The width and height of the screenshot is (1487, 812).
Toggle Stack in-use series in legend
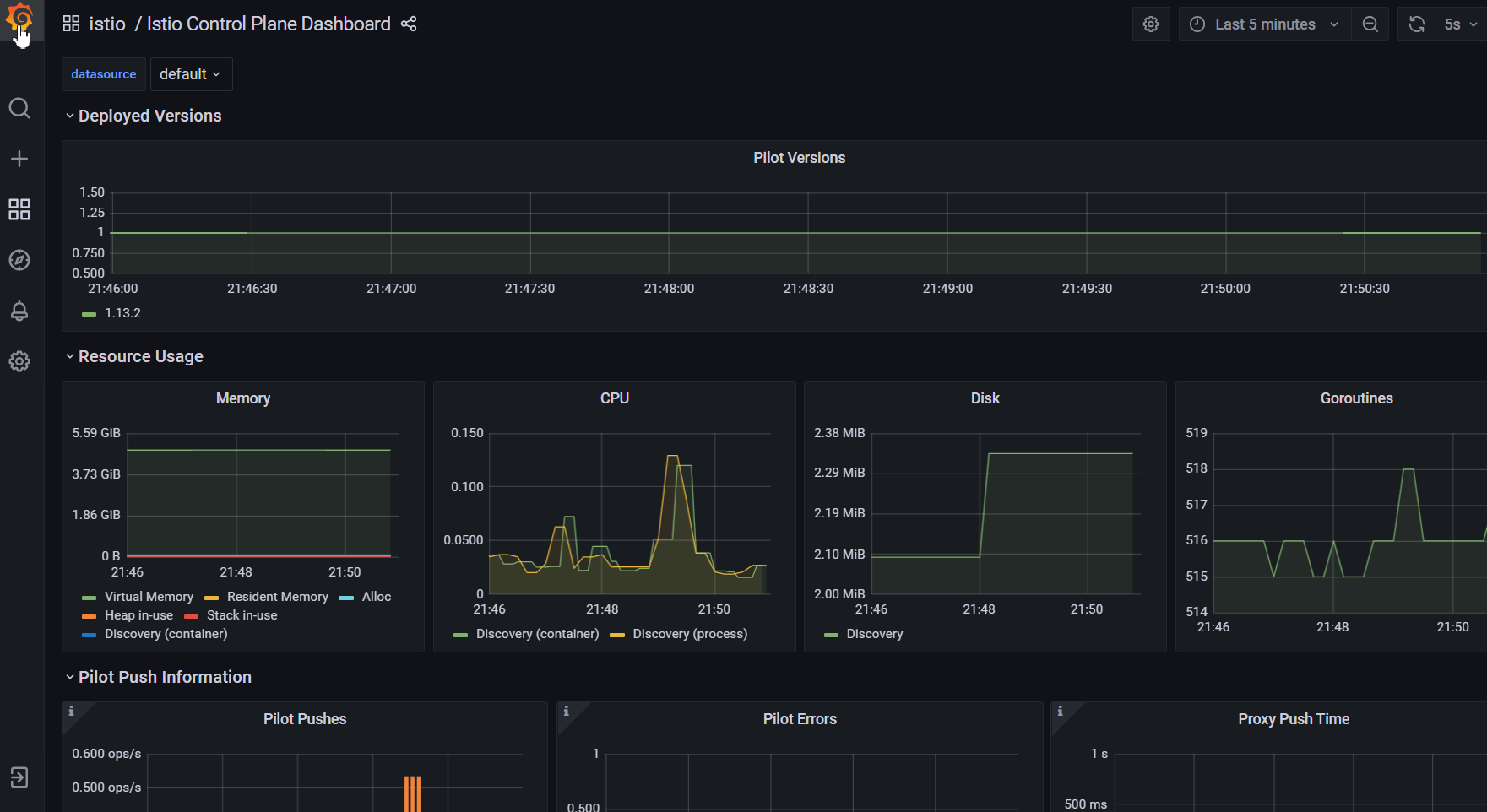[x=242, y=615]
